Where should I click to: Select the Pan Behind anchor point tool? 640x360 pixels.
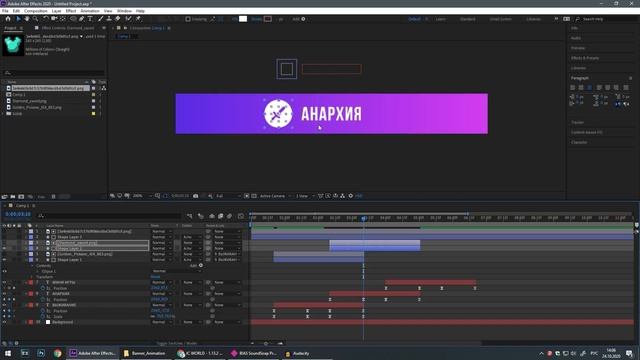pos(63,19)
